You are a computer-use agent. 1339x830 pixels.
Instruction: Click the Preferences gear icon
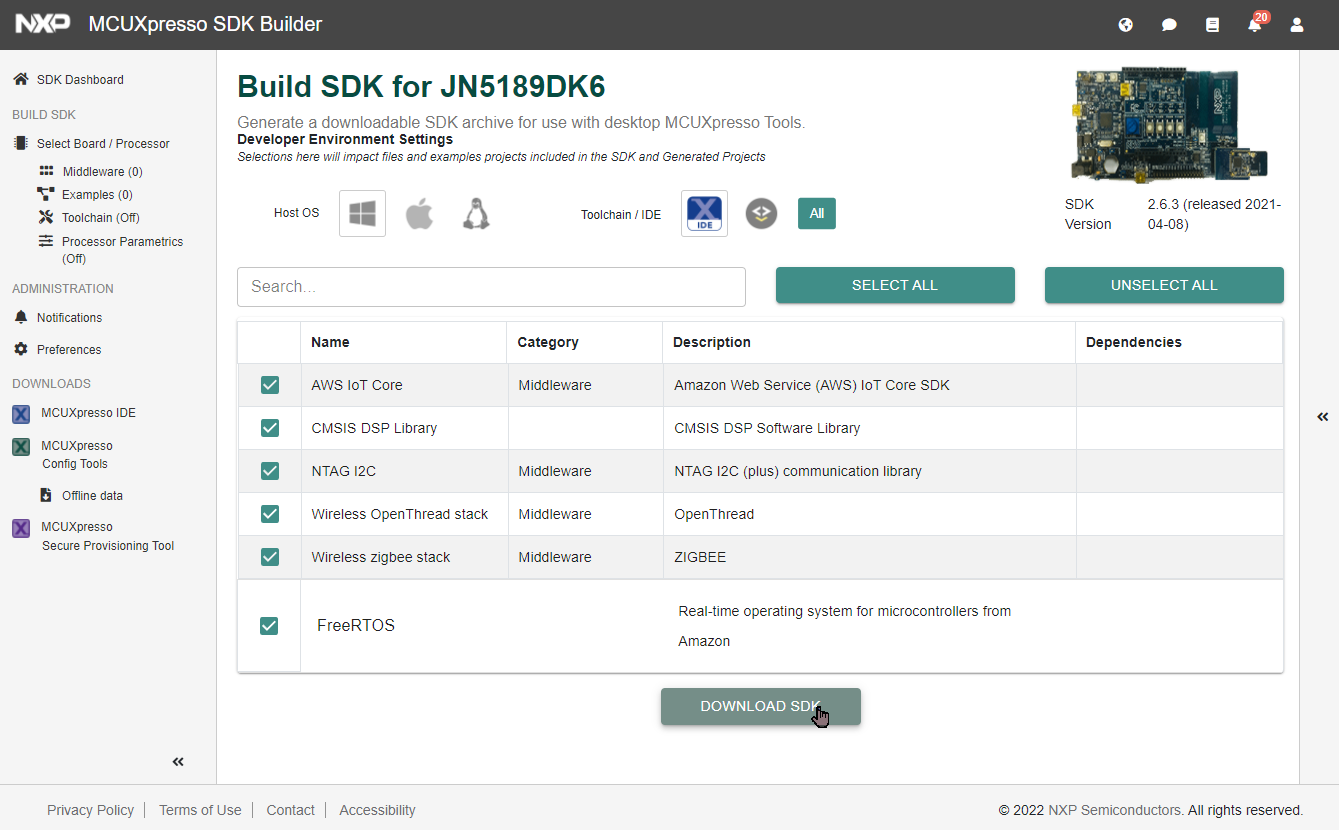(20, 349)
